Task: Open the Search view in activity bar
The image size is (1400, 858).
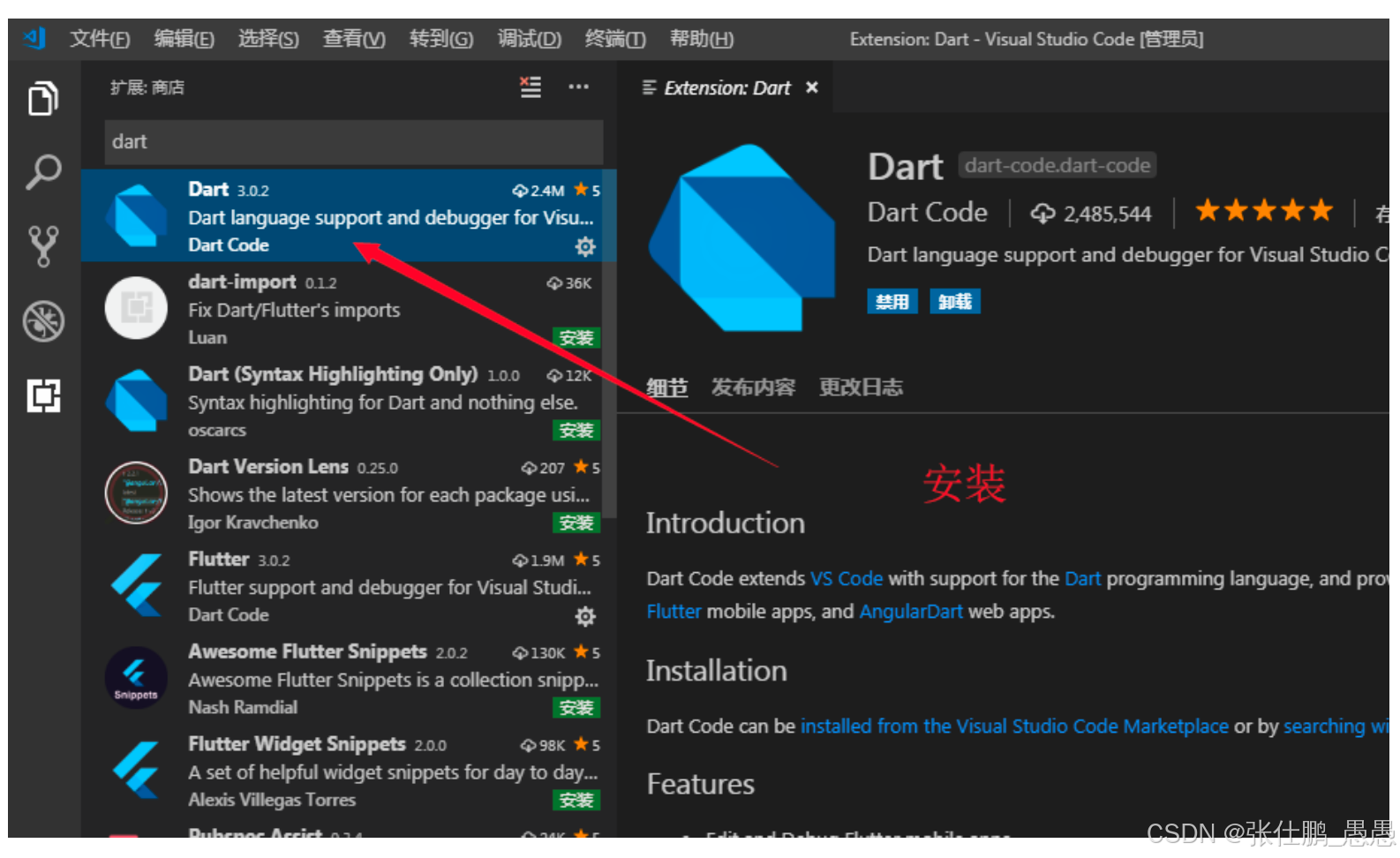Action: [x=43, y=172]
